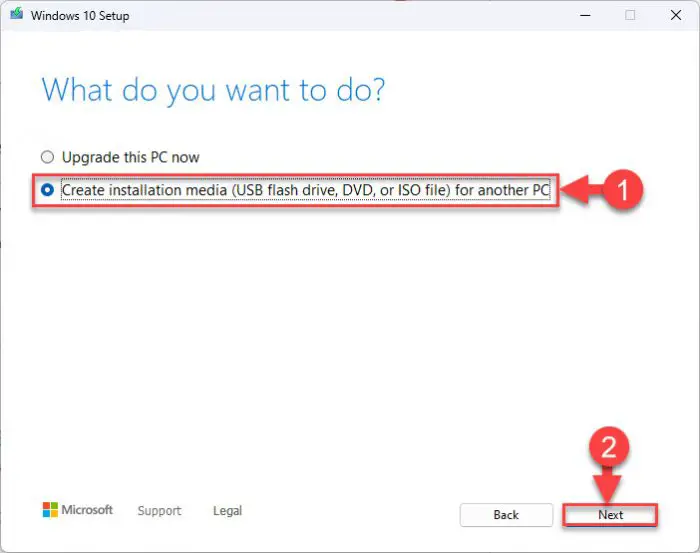Screen dimensions: 700x553
Task: Go Back to the previous step
Action: pos(506,515)
